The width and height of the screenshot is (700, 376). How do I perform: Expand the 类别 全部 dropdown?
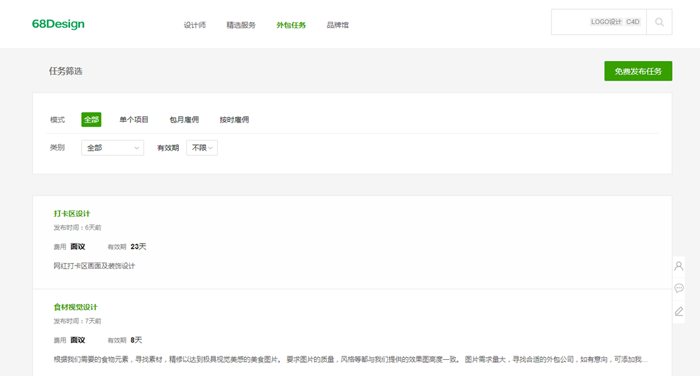click(x=112, y=148)
